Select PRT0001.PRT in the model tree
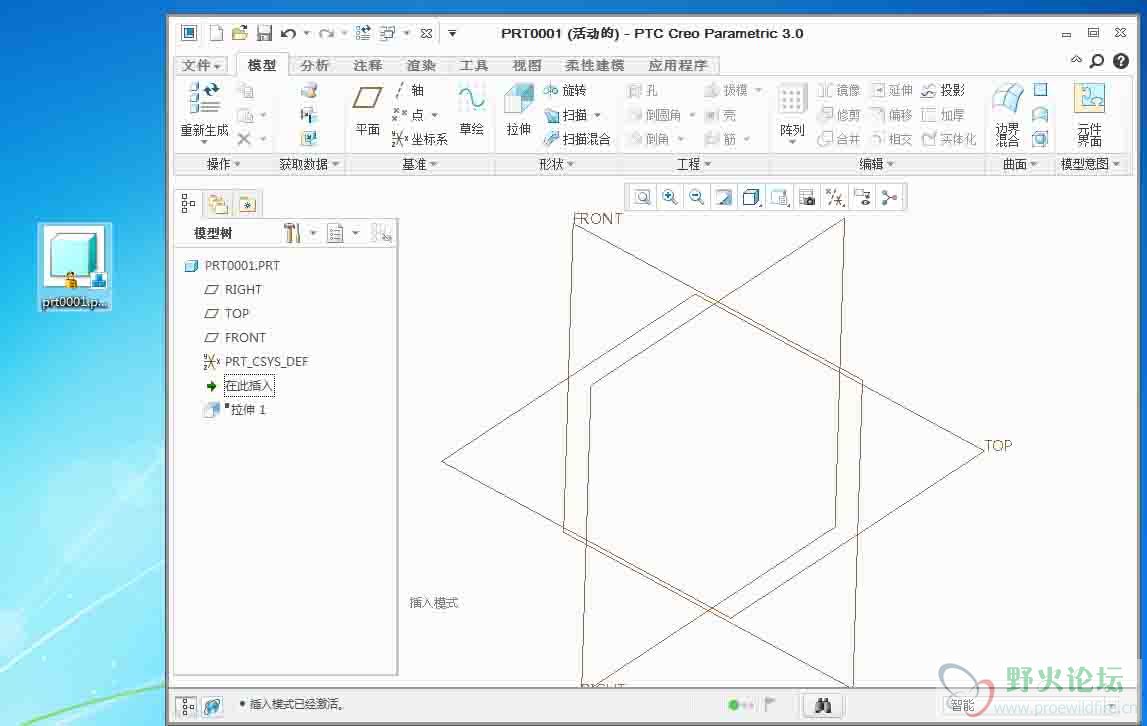The height and width of the screenshot is (726, 1147). click(242, 266)
